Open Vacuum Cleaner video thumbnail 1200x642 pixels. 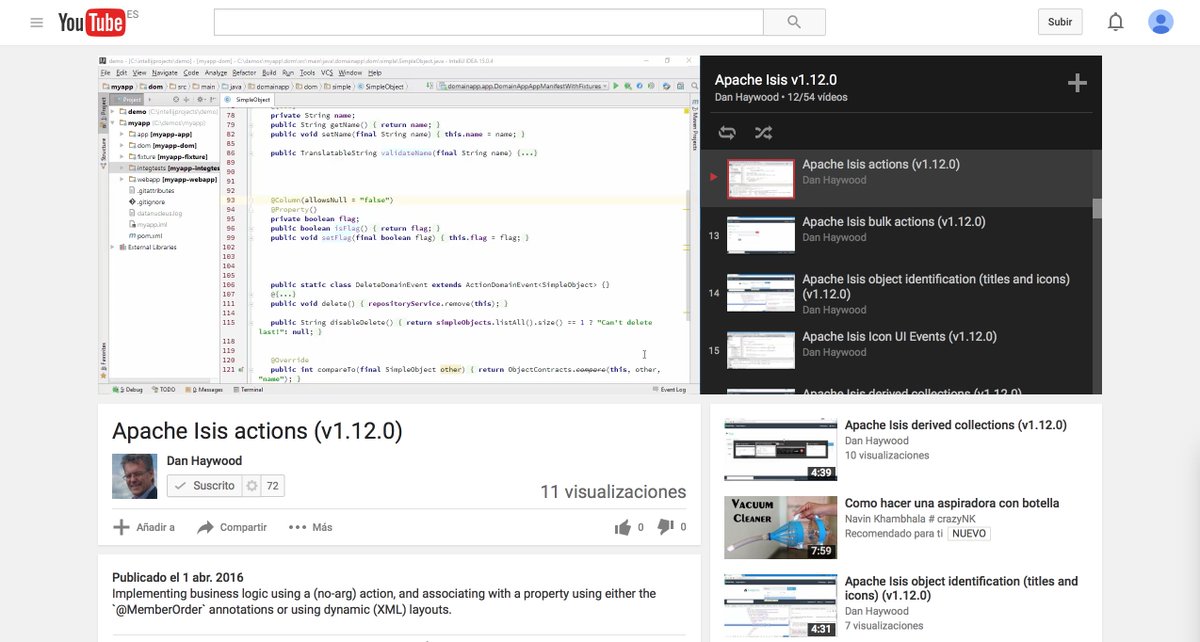[x=780, y=526]
